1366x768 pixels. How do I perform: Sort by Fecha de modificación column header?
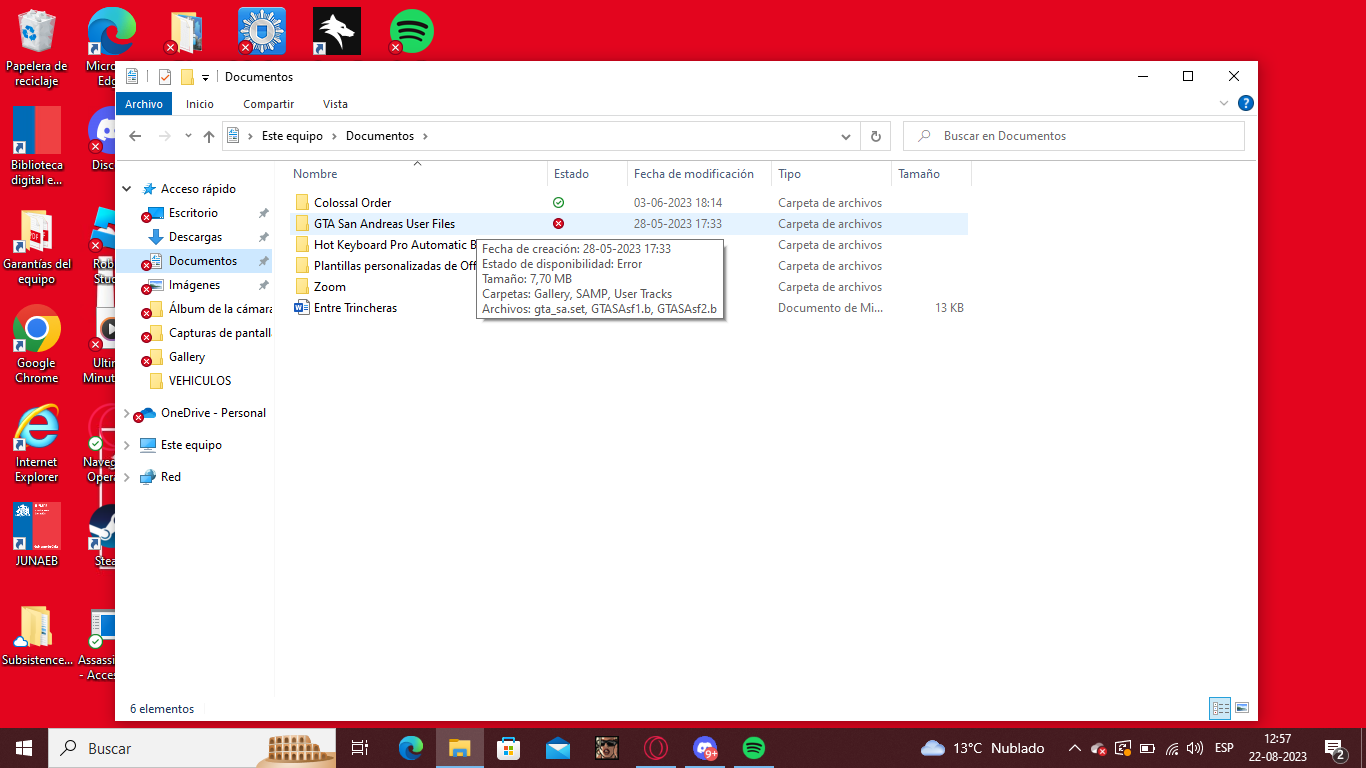pos(694,174)
